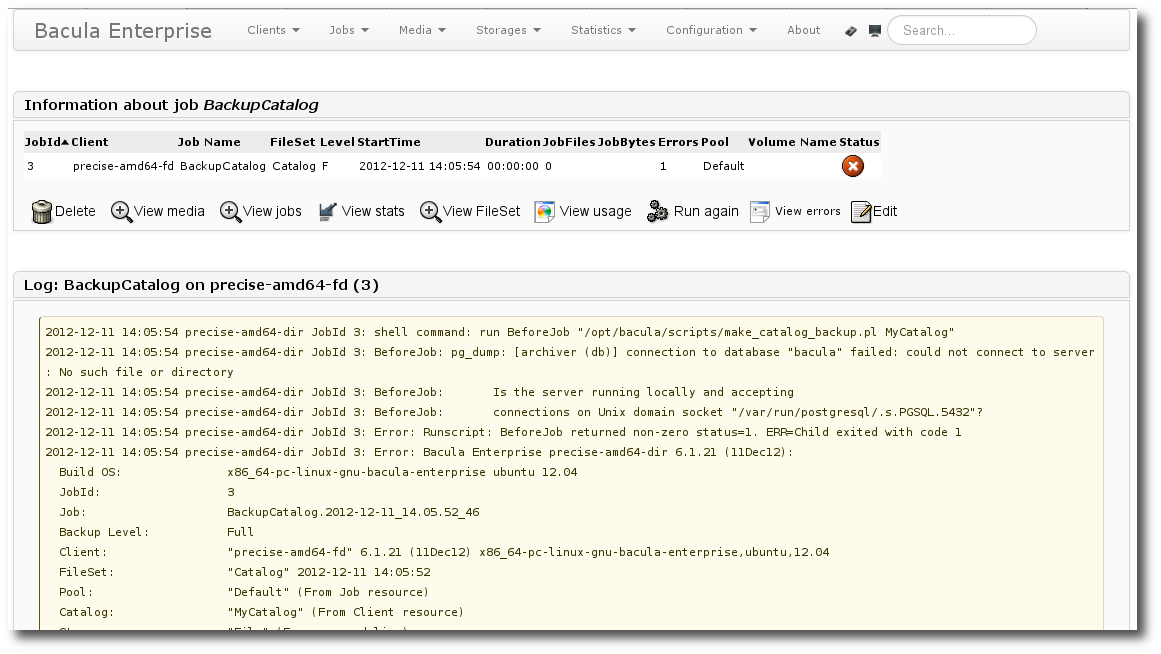The height and width of the screenshot is (654, 1161).
Task: Click the View media magnifier icon
Action: (121, 212)
